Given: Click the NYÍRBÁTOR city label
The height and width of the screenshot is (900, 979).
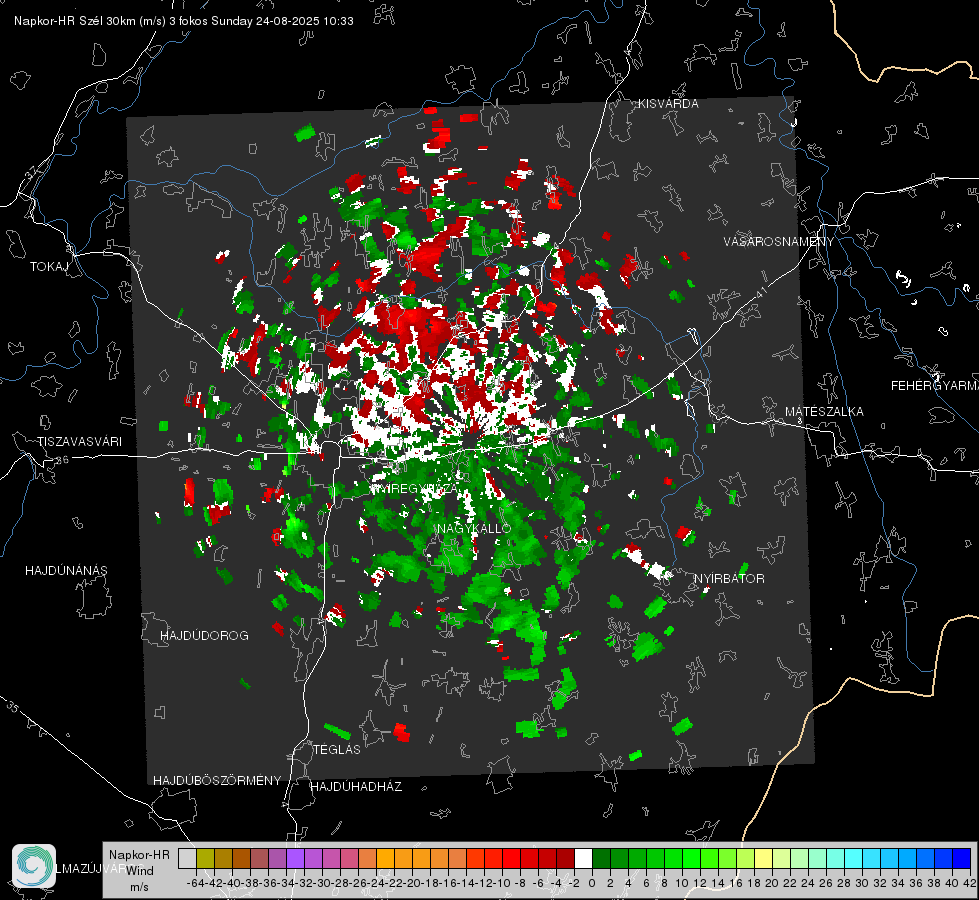Looking at the screenshot, I should point(729,579).
